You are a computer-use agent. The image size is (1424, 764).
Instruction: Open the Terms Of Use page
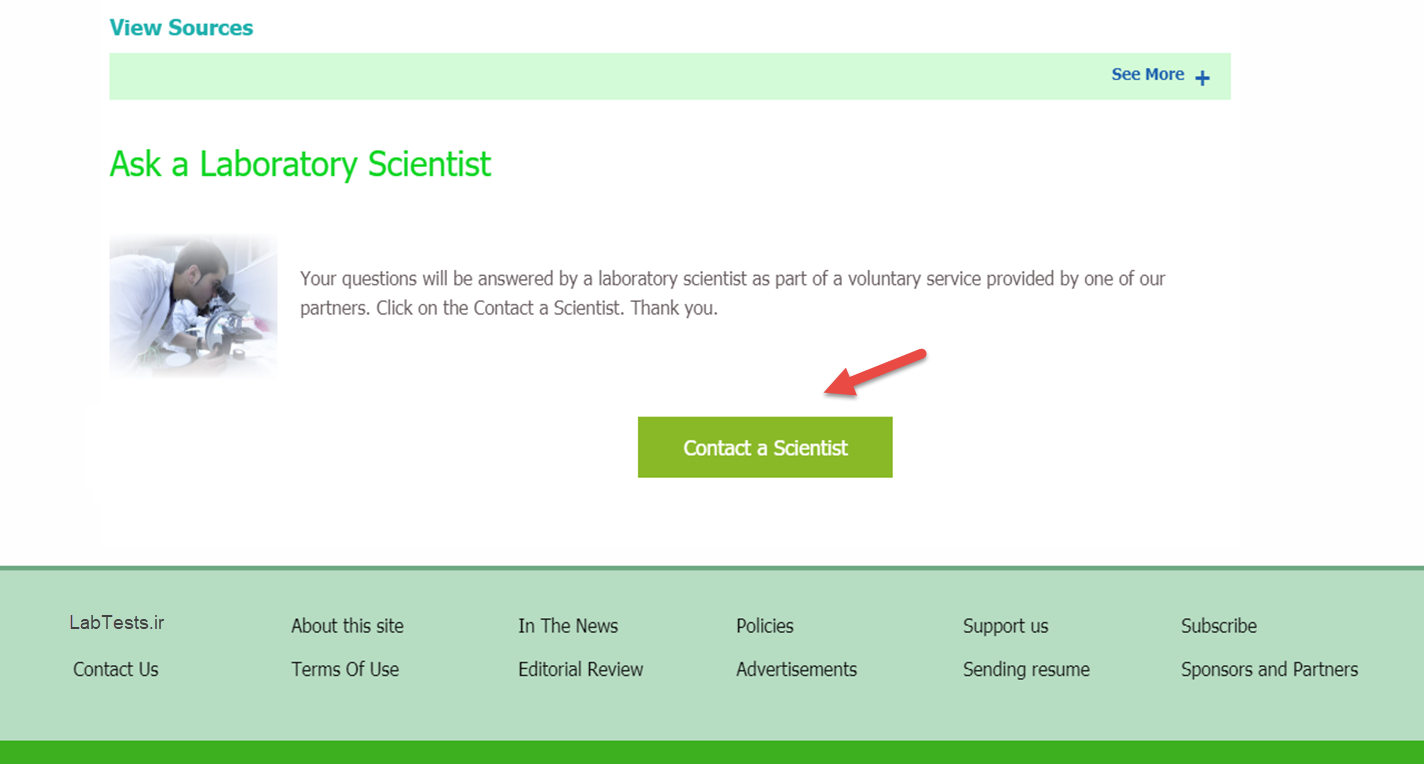coord(345,669)
